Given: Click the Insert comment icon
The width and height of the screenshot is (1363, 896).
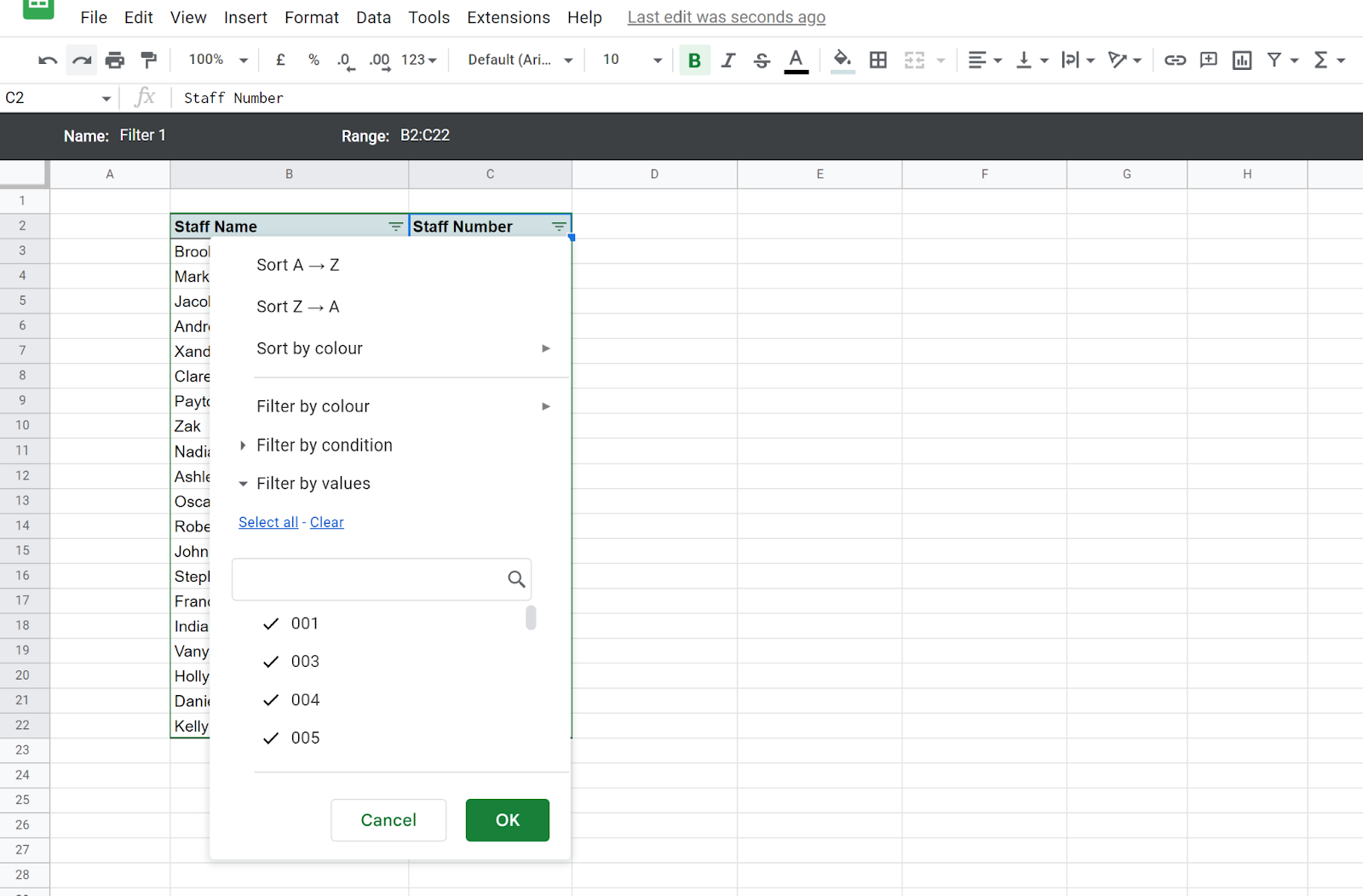Looking at the screenshot, I should pyautogui.click(x=1208, y=60).
